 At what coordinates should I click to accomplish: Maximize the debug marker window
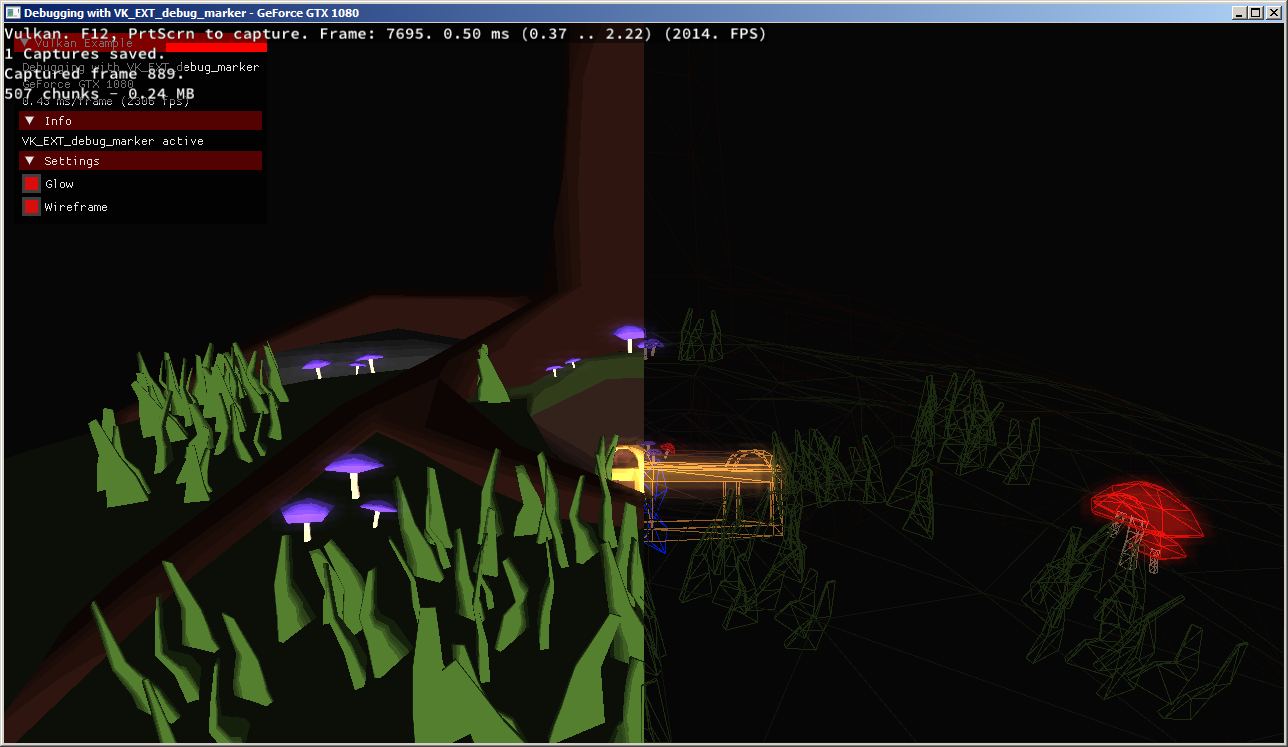point(1256,13)
